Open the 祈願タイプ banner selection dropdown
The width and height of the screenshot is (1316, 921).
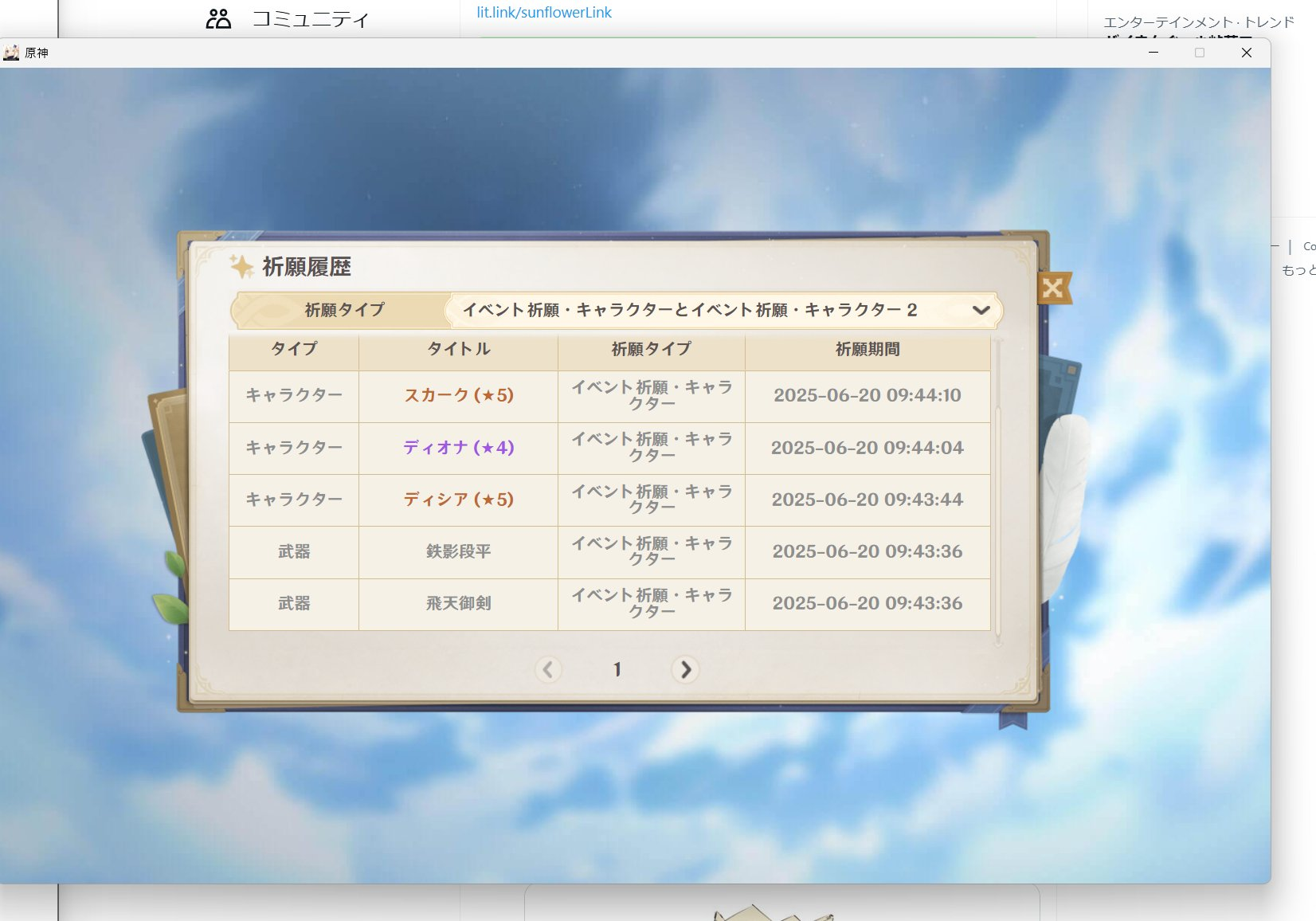point(723,310)
